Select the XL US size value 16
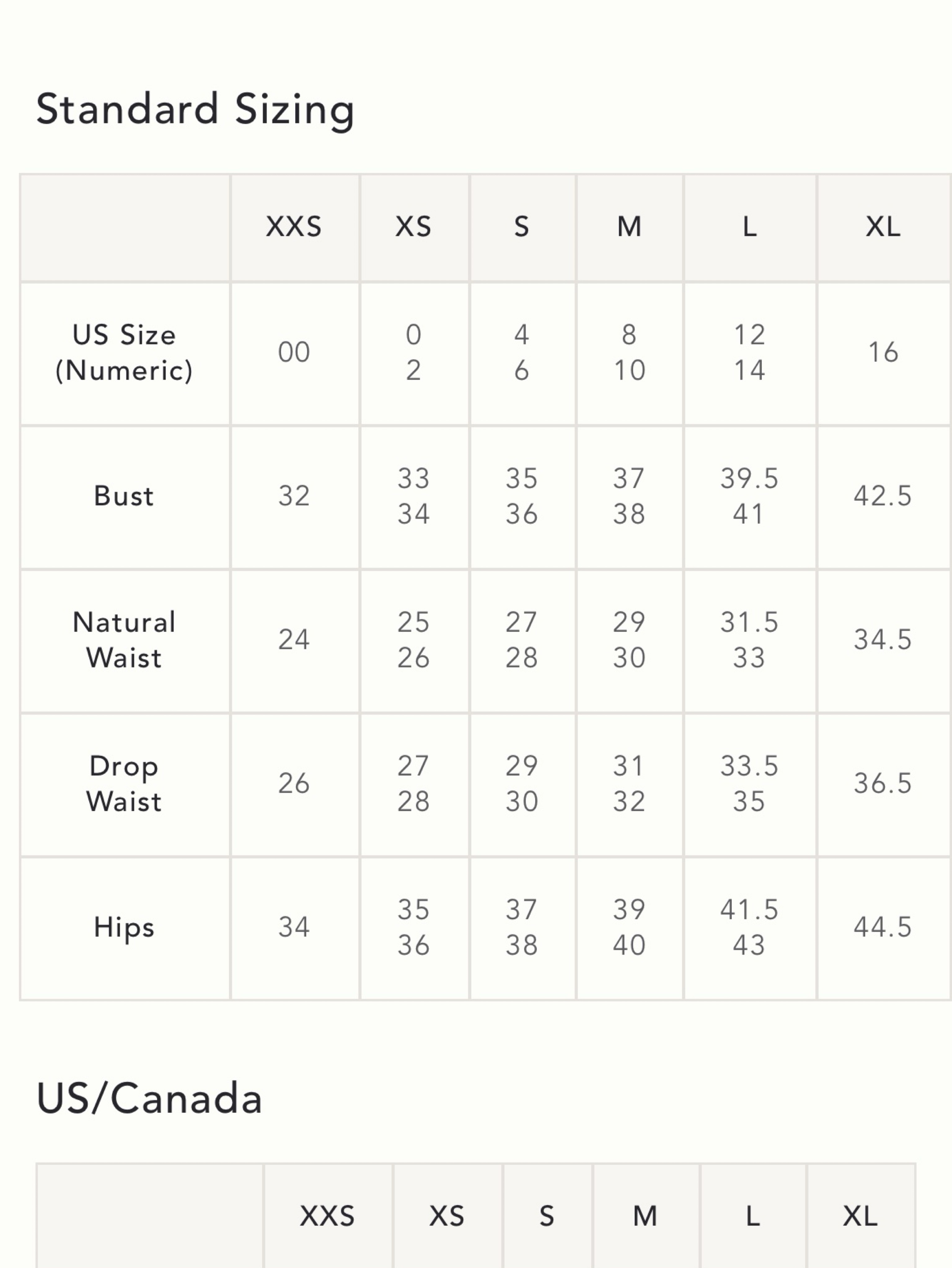The image size is (952, 1268). click(883, 352)
